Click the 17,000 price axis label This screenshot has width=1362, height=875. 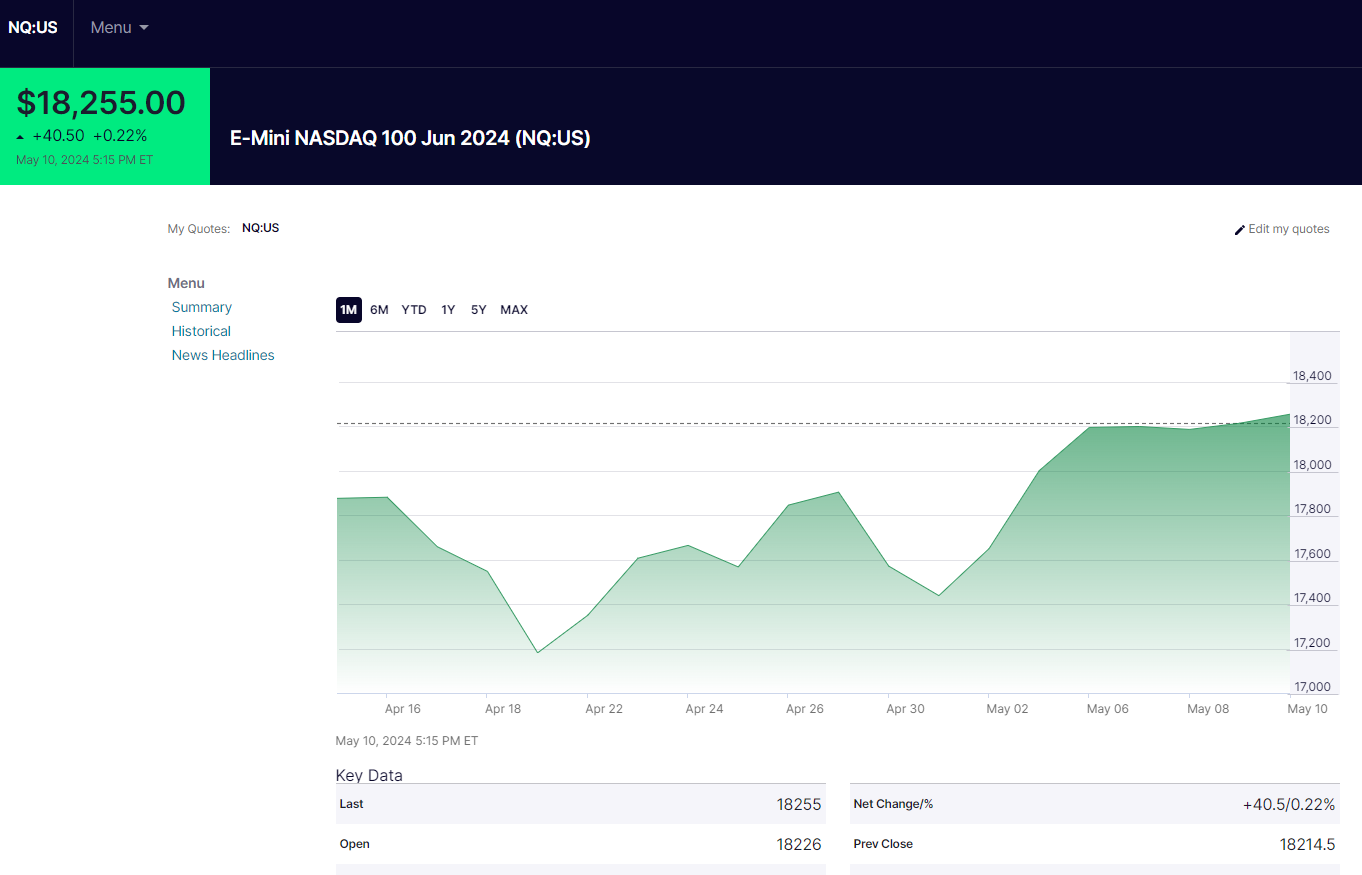[1312, 687]
